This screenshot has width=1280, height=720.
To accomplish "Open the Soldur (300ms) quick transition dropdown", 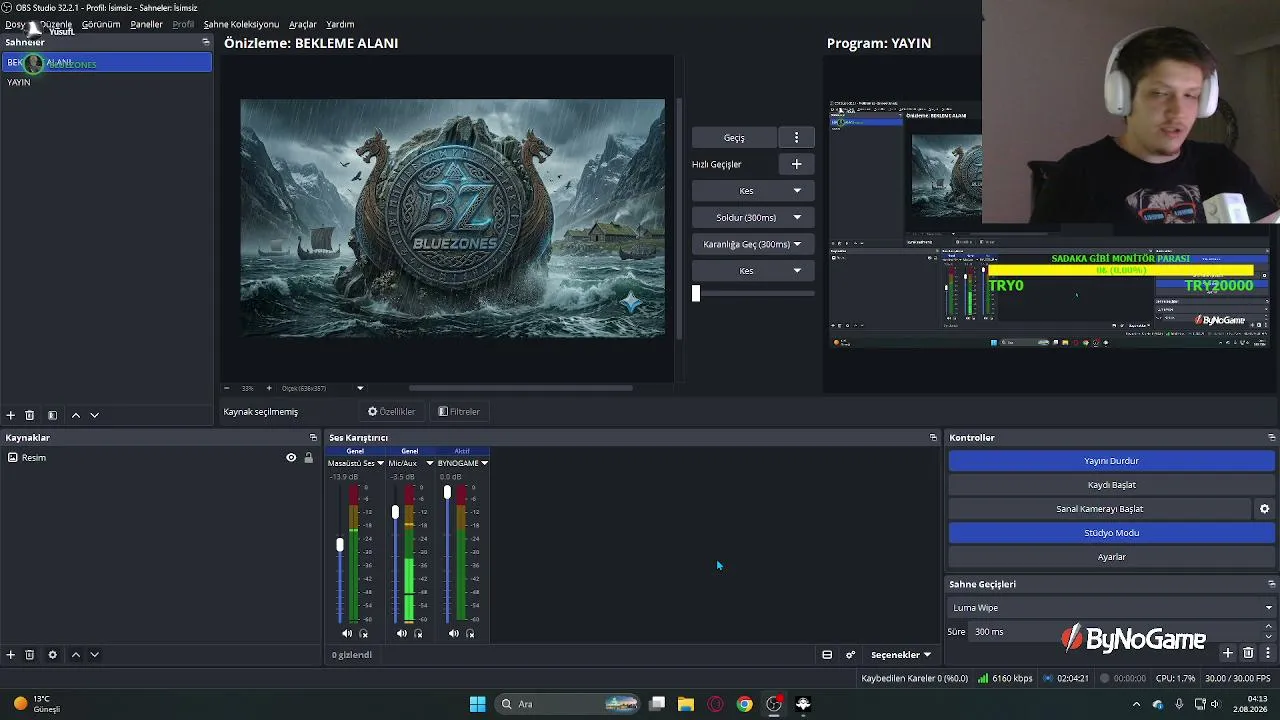I will pyautogui.click(x=752, y=218).
